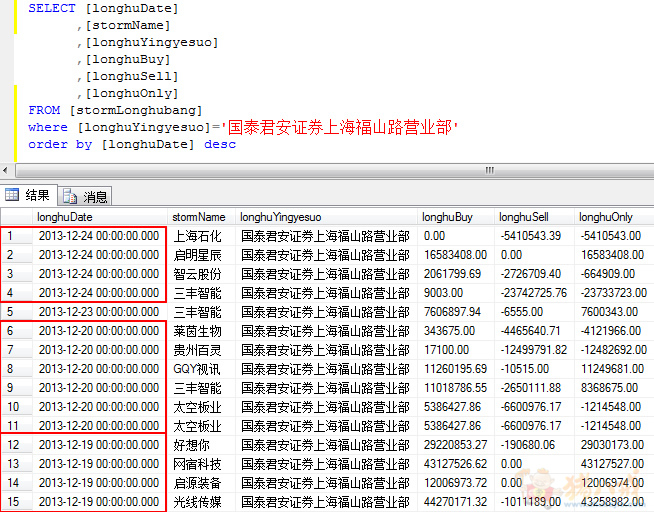Click longhuSell value -2726709.40
The width and height of the screenshot is (654, 512).
(531, 274)
